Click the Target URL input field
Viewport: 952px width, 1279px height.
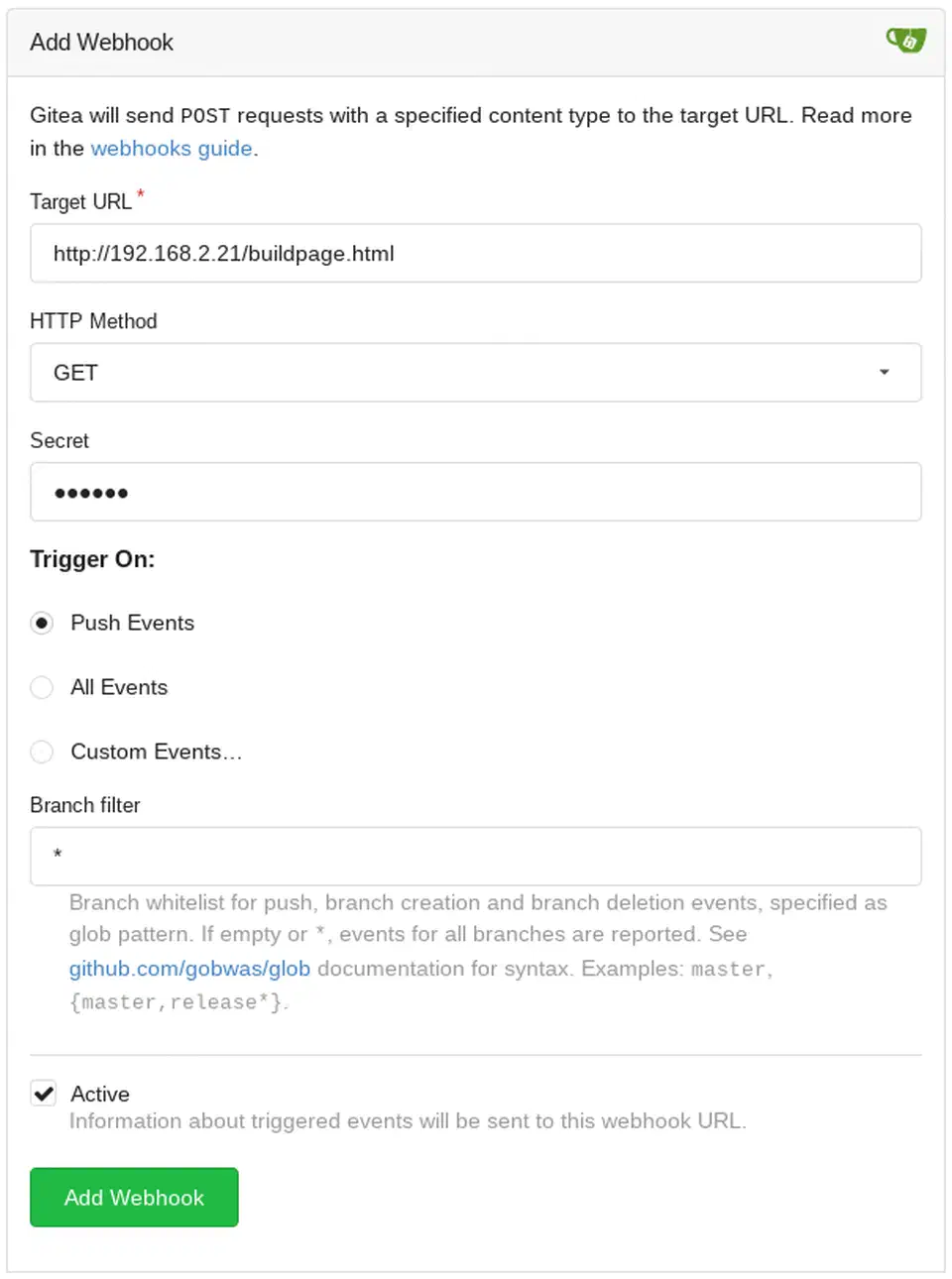(476, 253)
